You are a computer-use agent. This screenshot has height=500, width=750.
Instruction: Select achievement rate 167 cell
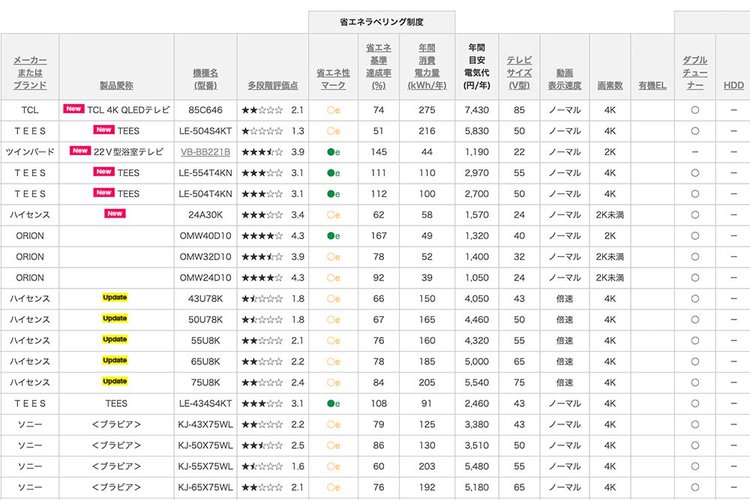pyautogui.click(x=378, y=236)
